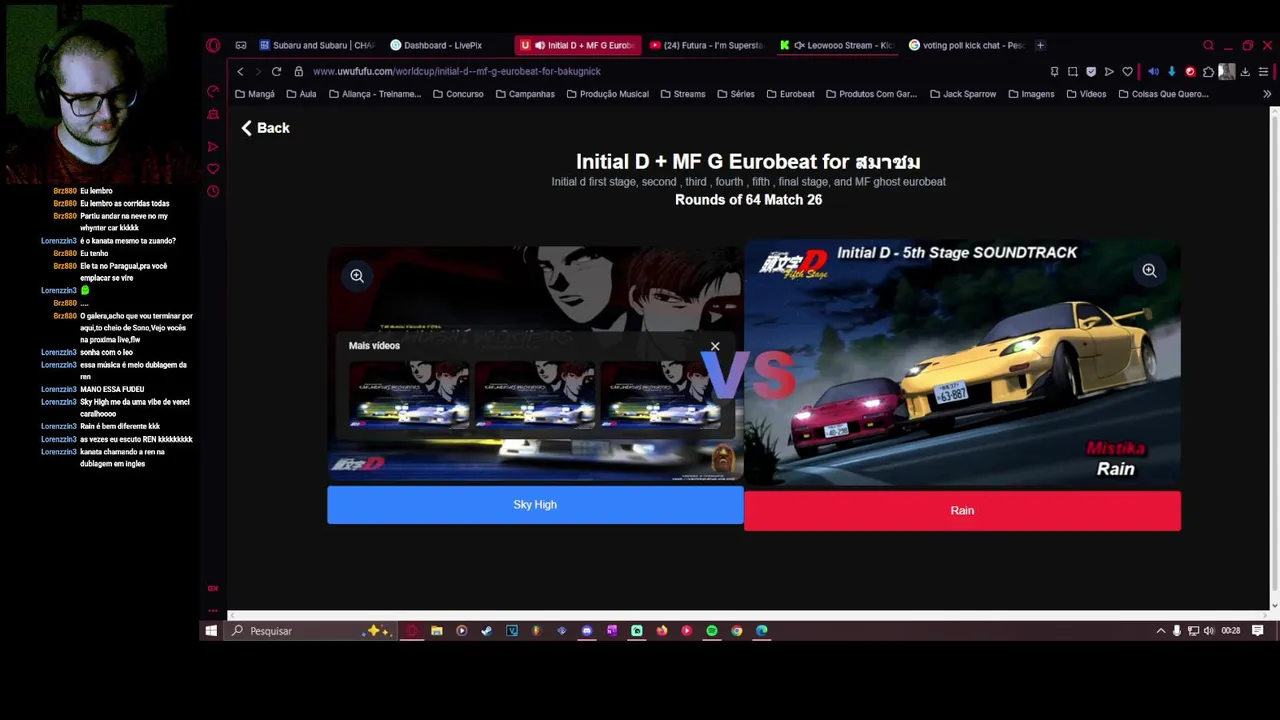Open Microsoft Edge from the taskbar
The width and height of the screenshot is (1280, 720).
762,631
